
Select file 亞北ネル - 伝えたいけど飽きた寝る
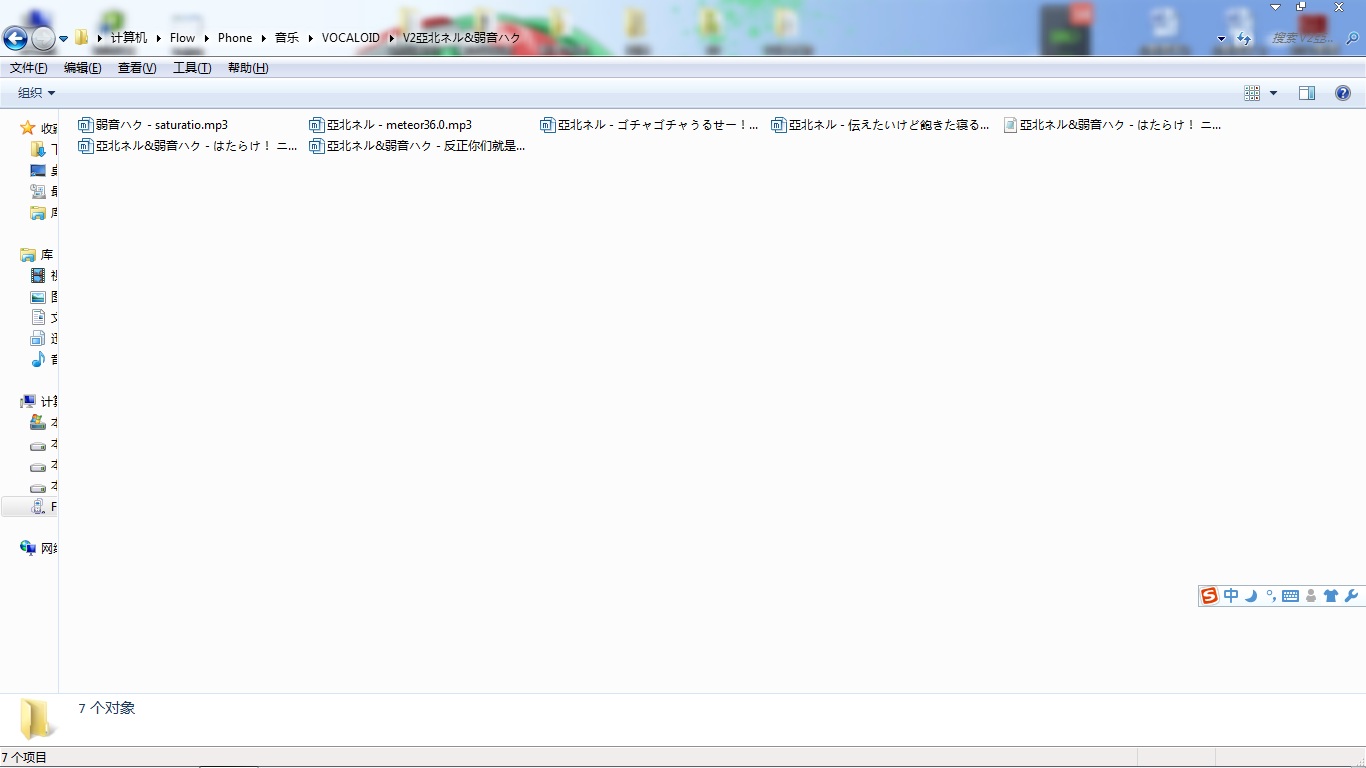click(x=880, y=125)
